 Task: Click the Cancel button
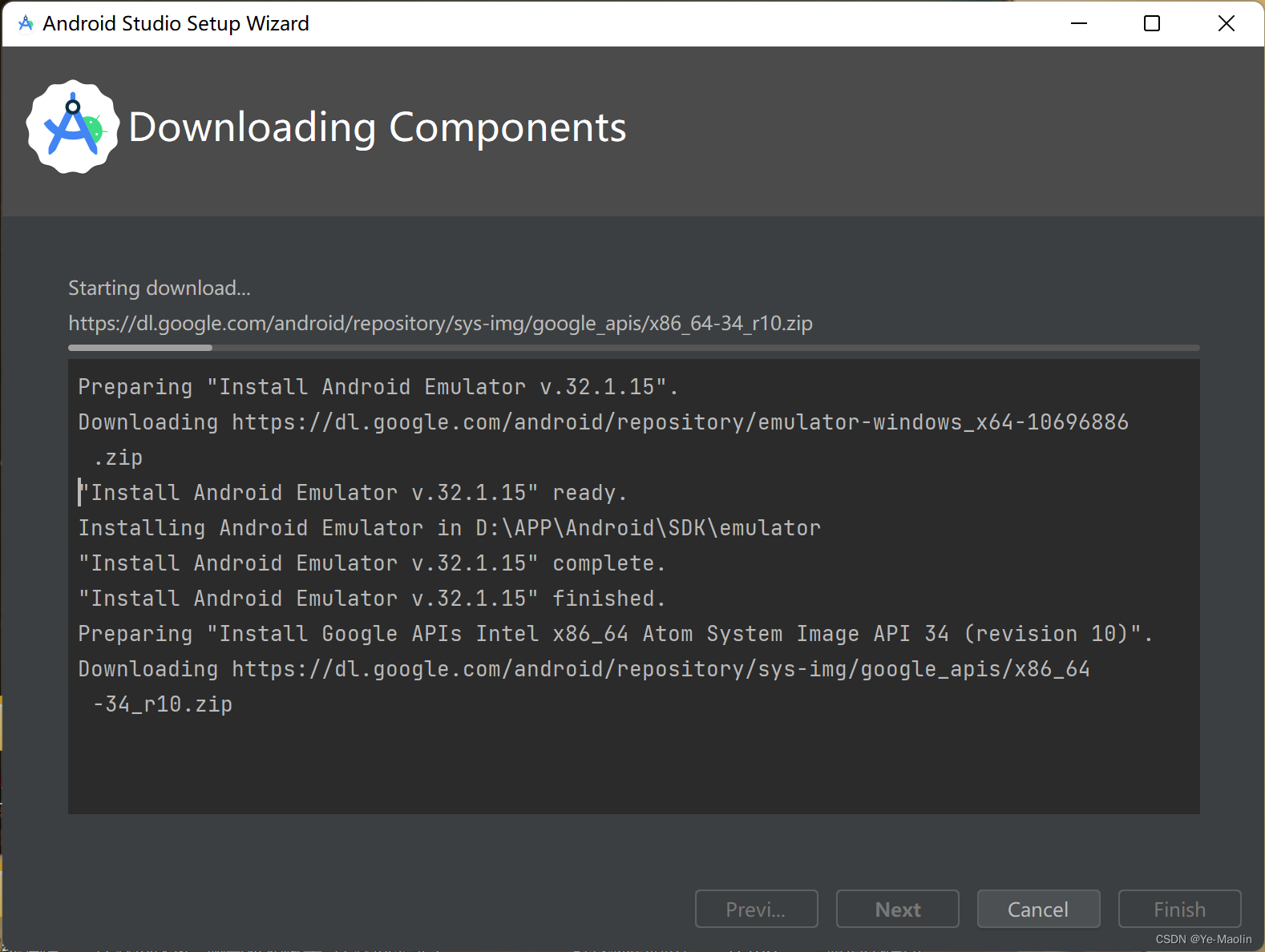pos(1038,909)
